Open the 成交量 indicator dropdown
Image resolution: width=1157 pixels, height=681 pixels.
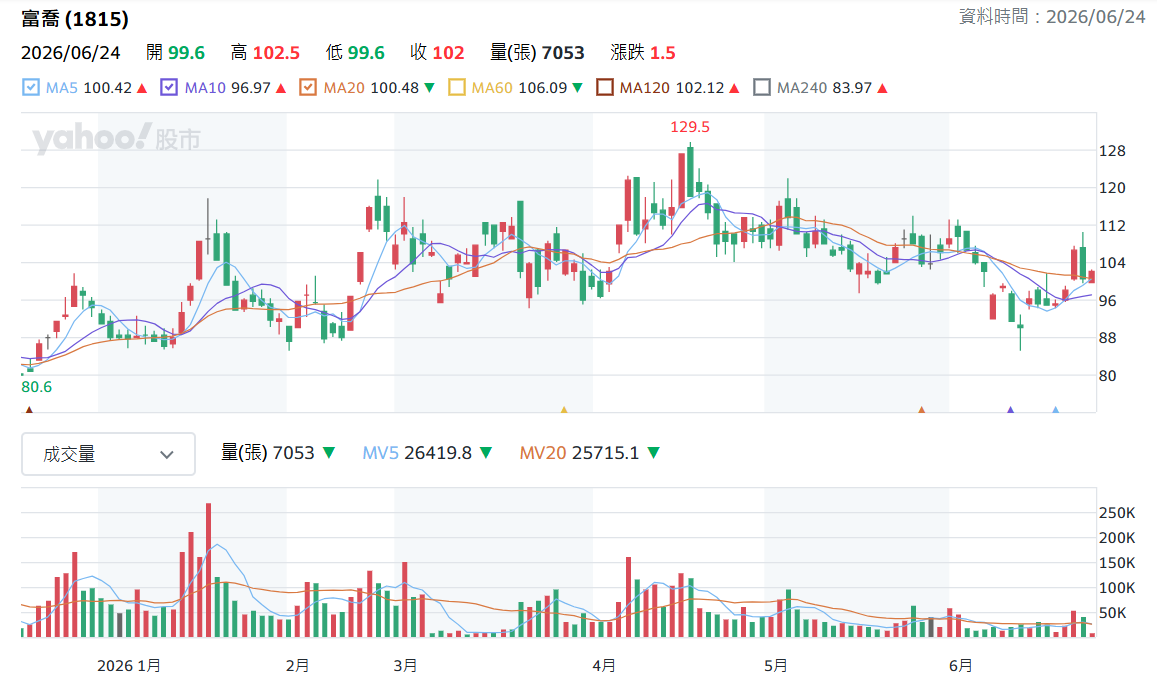click(x=108, y=454)
